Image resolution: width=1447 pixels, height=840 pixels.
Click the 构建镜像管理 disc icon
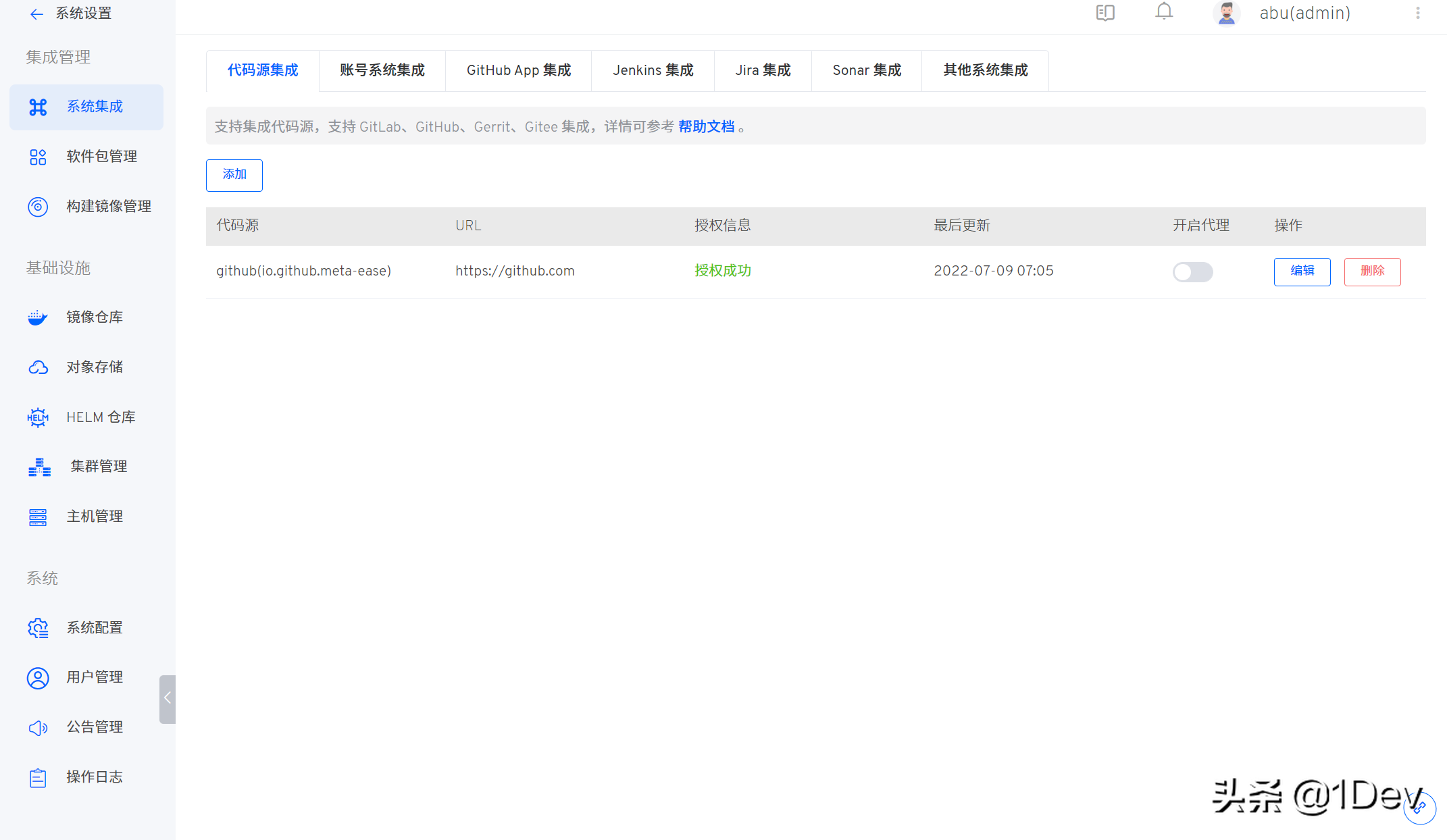click(38, 207)
